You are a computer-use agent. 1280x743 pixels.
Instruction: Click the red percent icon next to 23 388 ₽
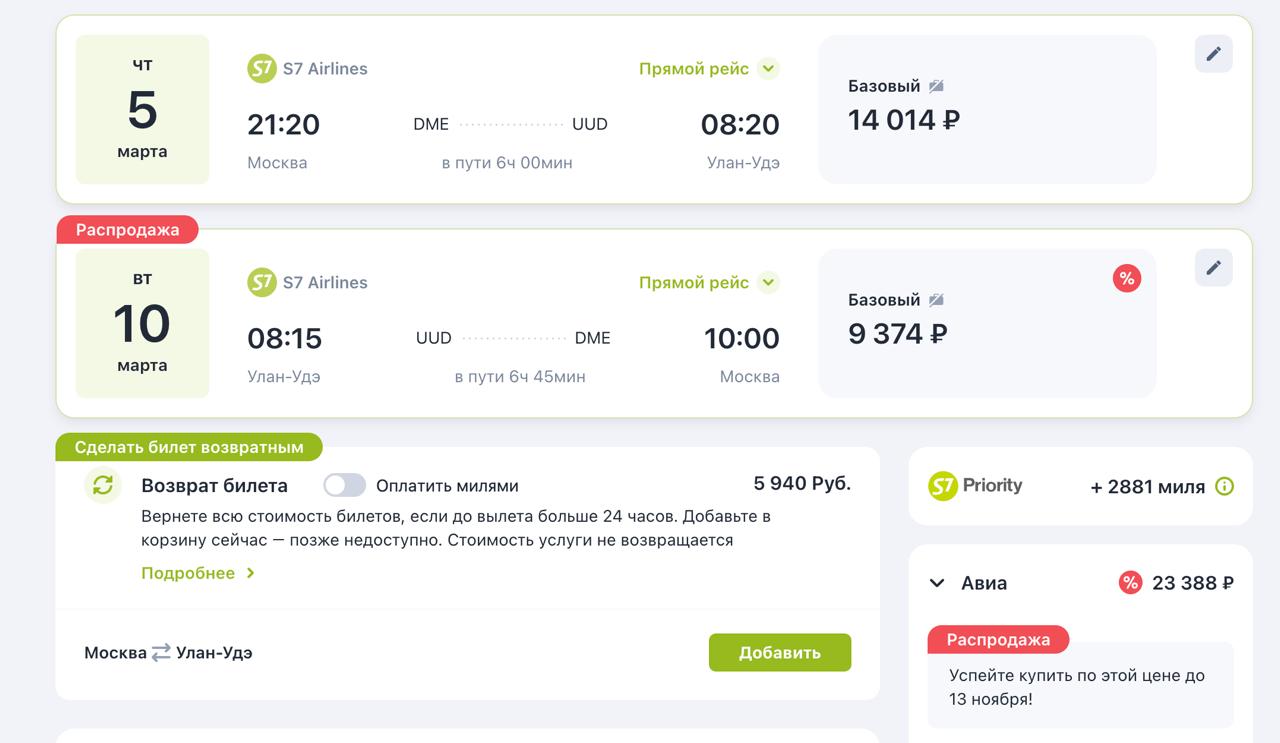click(1130, 583)
